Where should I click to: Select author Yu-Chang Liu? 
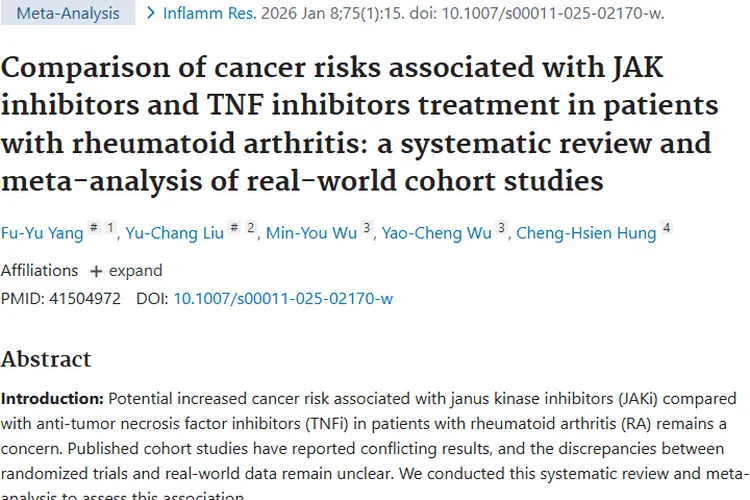[x=173, y=233]
